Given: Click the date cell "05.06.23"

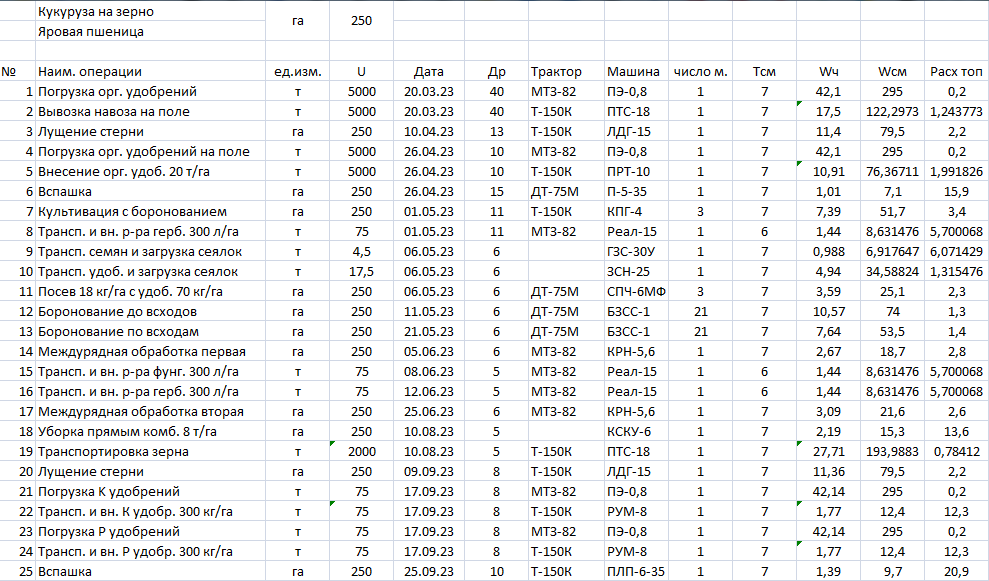Looking at the screenshot, I should coord(429,351).
